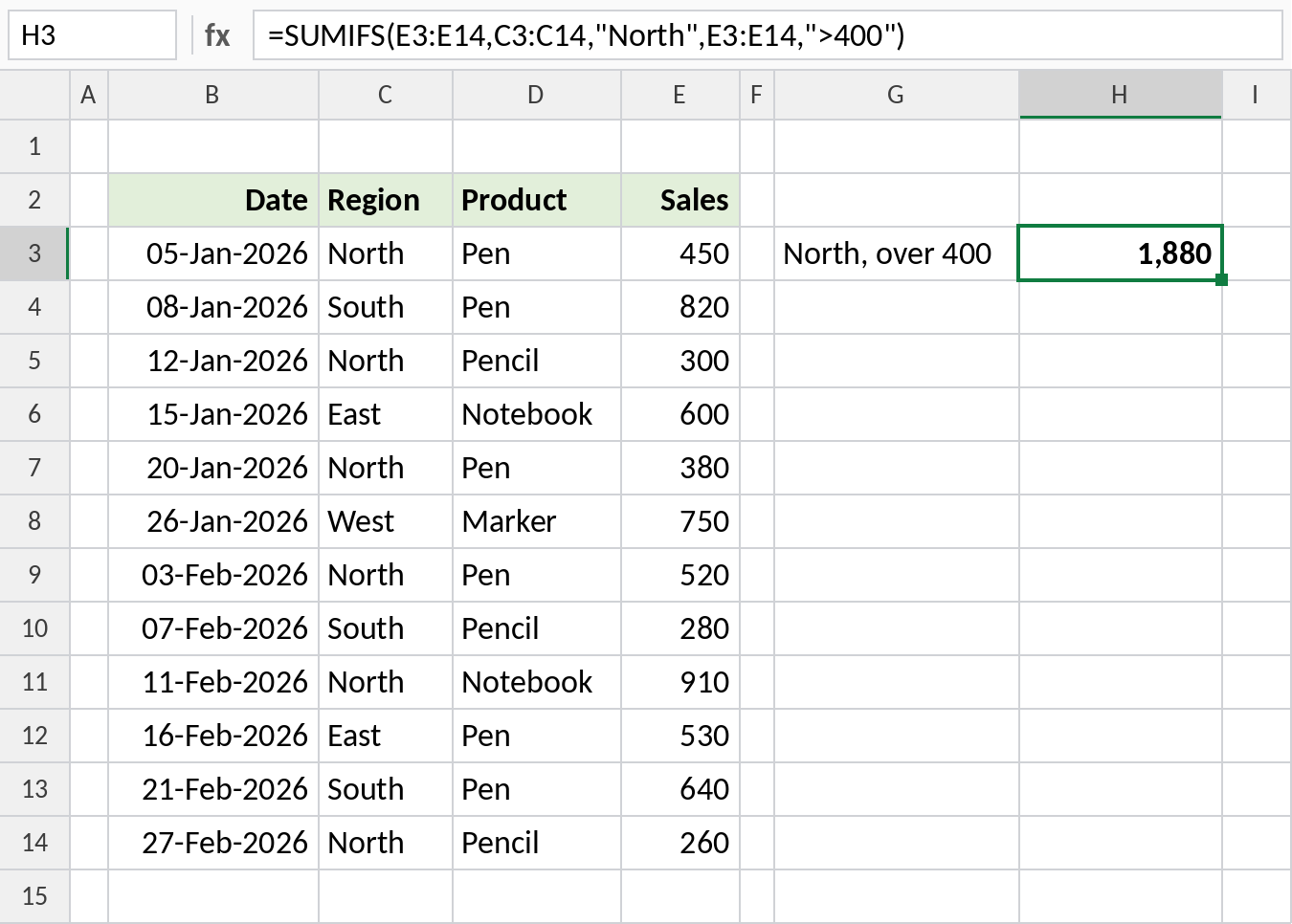The height and width of the screenshot is (924, 1292).
Task: Select sales value 280
Action: tap(680, 628)
